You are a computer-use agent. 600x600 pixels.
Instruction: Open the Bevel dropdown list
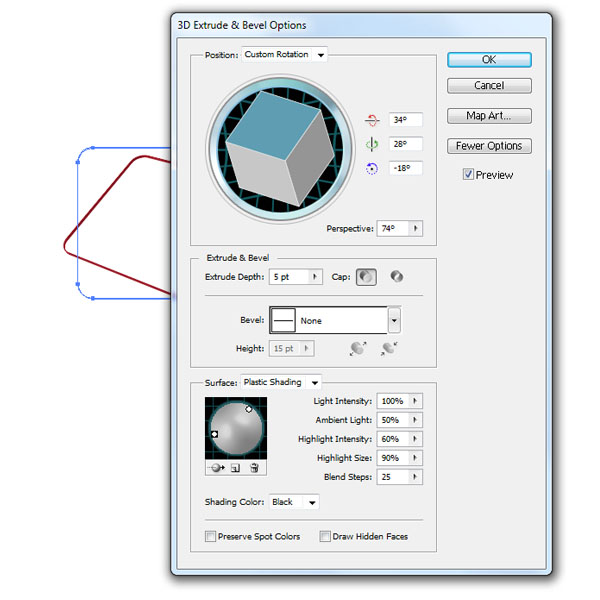tap(394, 320)
